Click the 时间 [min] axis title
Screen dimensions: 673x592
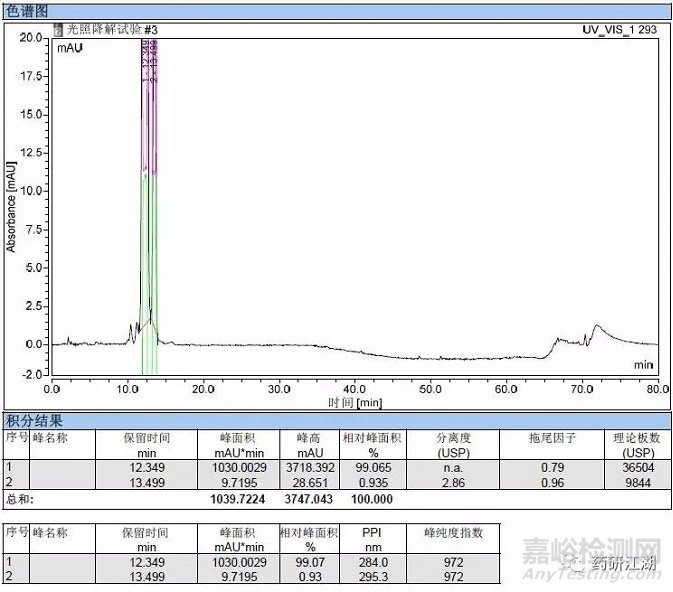(x=355, y=402)
